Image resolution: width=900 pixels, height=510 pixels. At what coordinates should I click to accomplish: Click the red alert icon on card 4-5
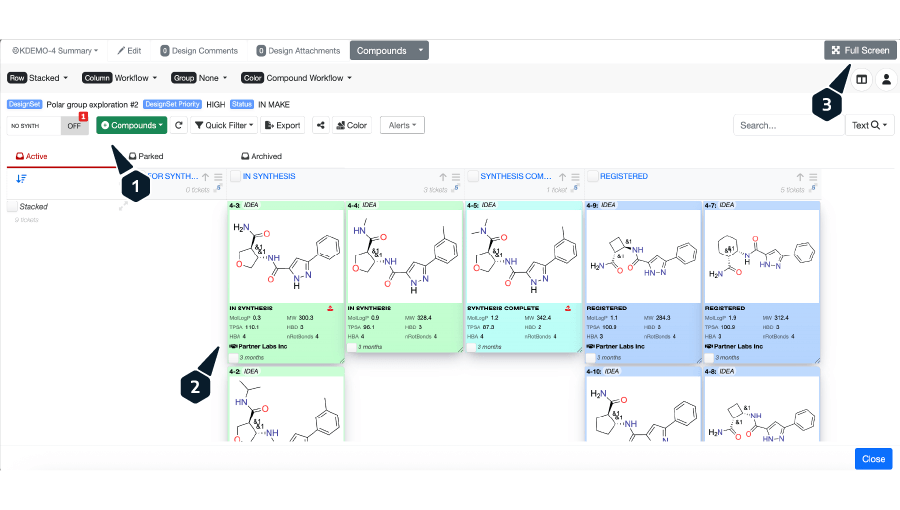pos(568,308)
